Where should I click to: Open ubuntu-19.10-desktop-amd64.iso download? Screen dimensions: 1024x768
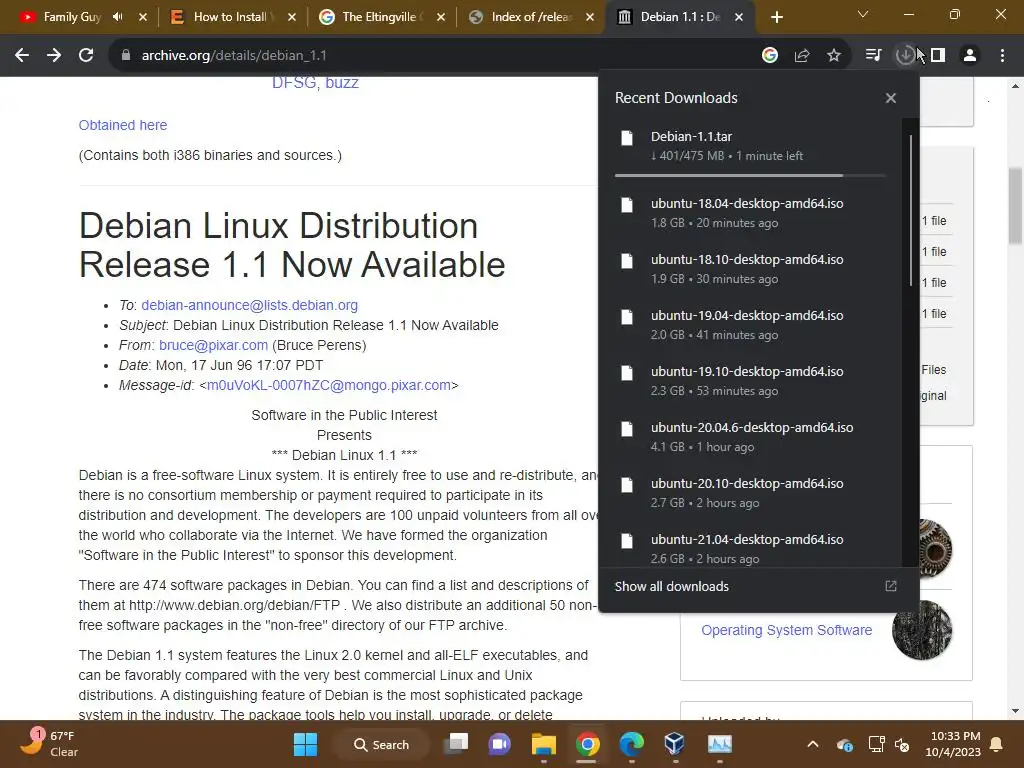point(750,381)
